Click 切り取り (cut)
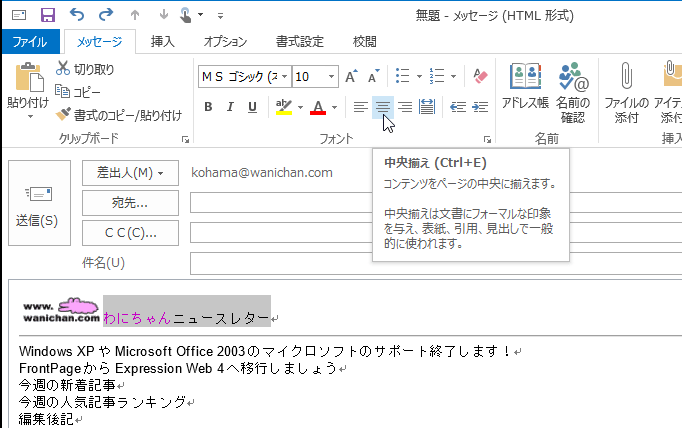 point(86,69)
